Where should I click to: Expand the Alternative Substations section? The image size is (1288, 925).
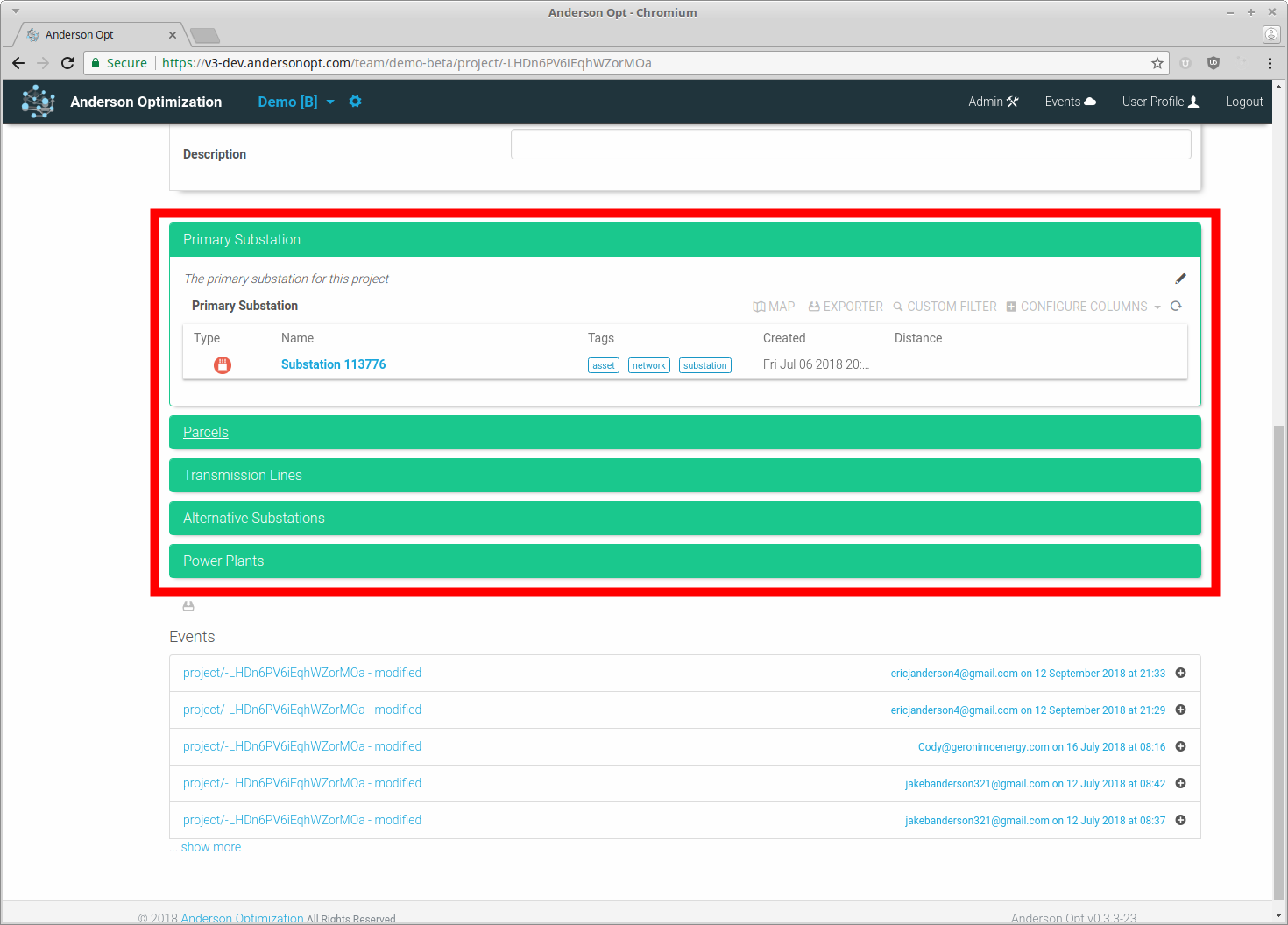pyautogui.click(x=685, y=518)
